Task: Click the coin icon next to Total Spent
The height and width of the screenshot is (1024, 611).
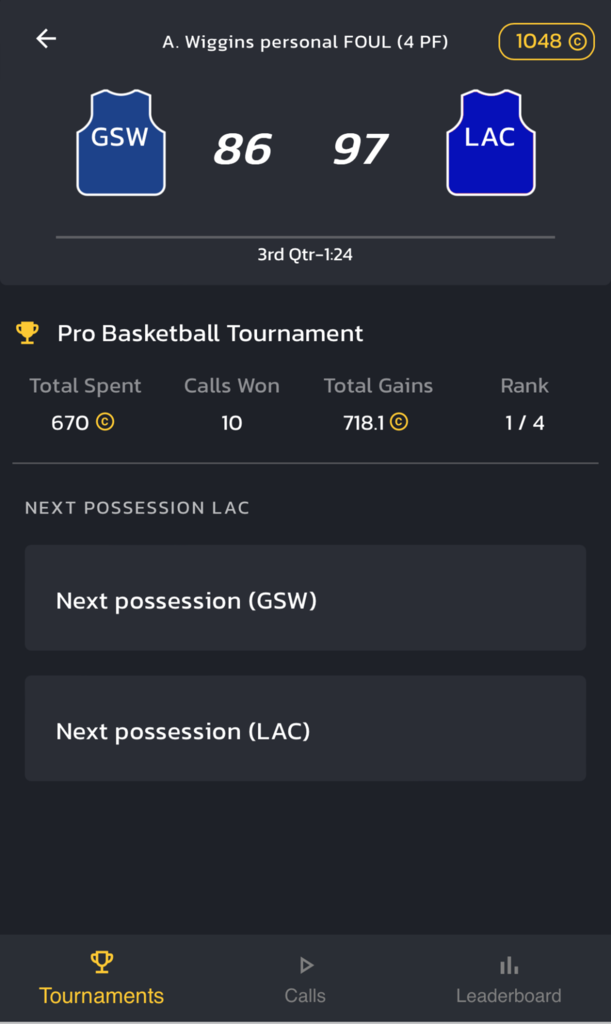Action: coord(105,422)
